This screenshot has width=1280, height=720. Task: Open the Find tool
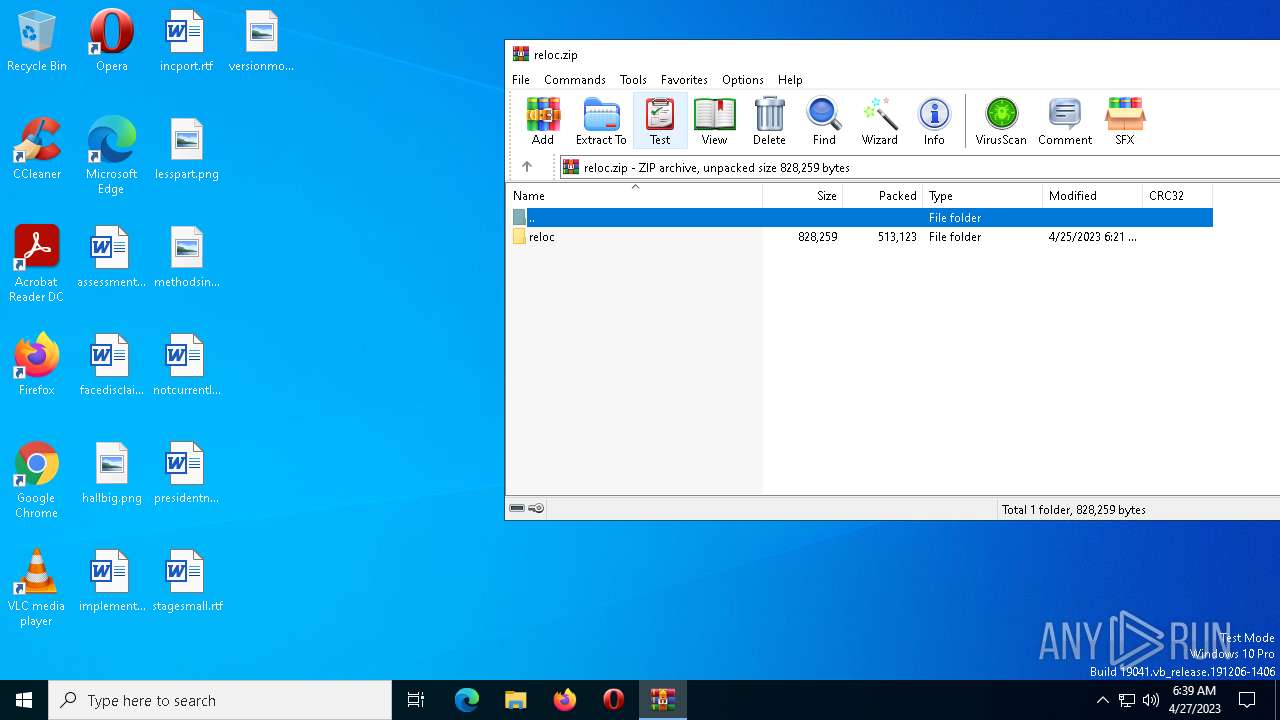tap(824, 121)
